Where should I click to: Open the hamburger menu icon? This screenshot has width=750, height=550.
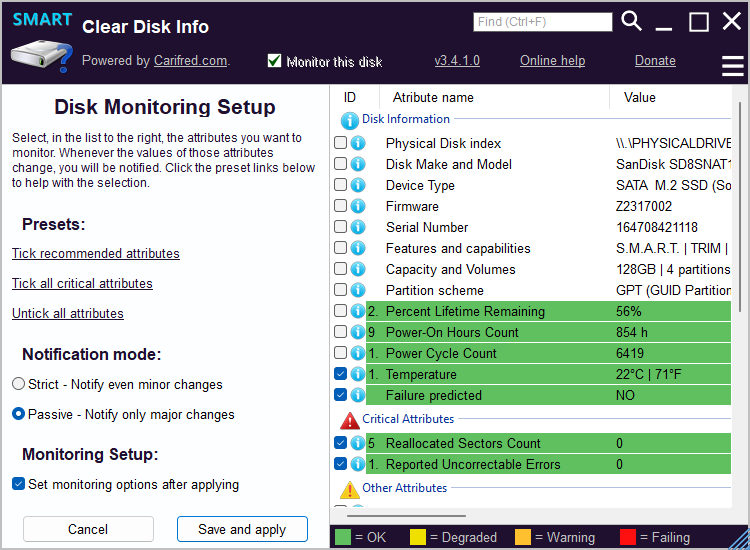tap(732, 66)
